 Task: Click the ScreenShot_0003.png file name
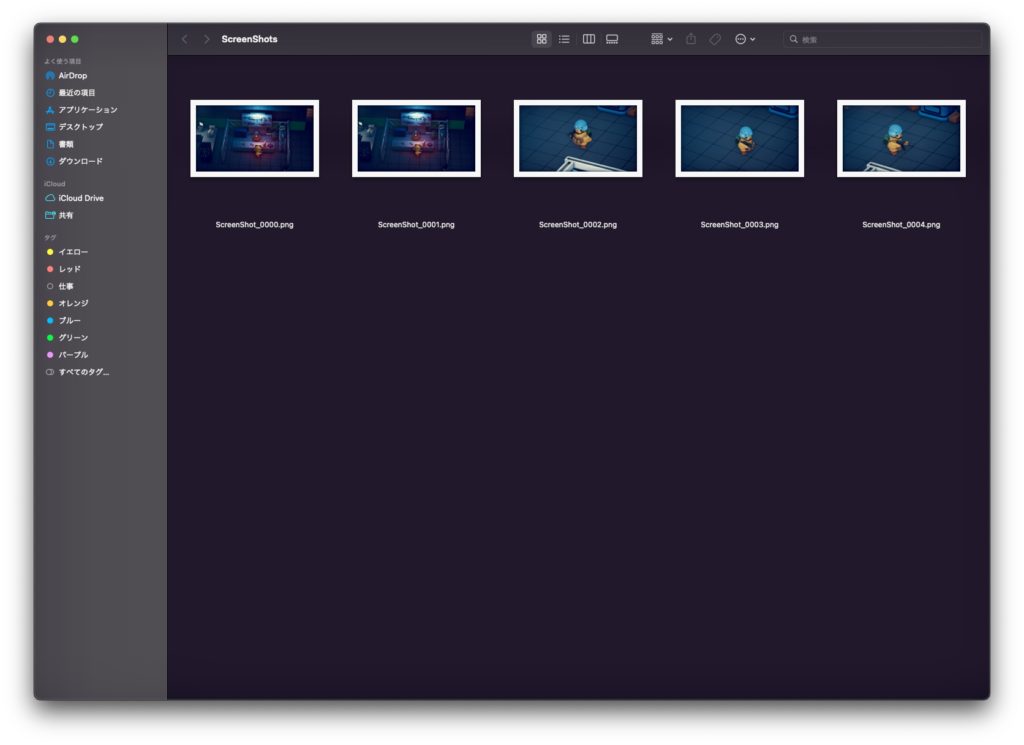pos(739,225)
